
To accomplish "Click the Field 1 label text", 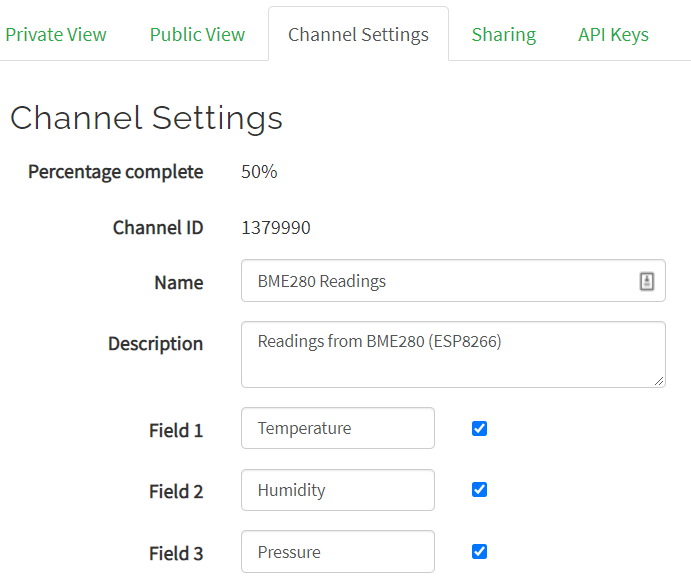I will [176, 431].
